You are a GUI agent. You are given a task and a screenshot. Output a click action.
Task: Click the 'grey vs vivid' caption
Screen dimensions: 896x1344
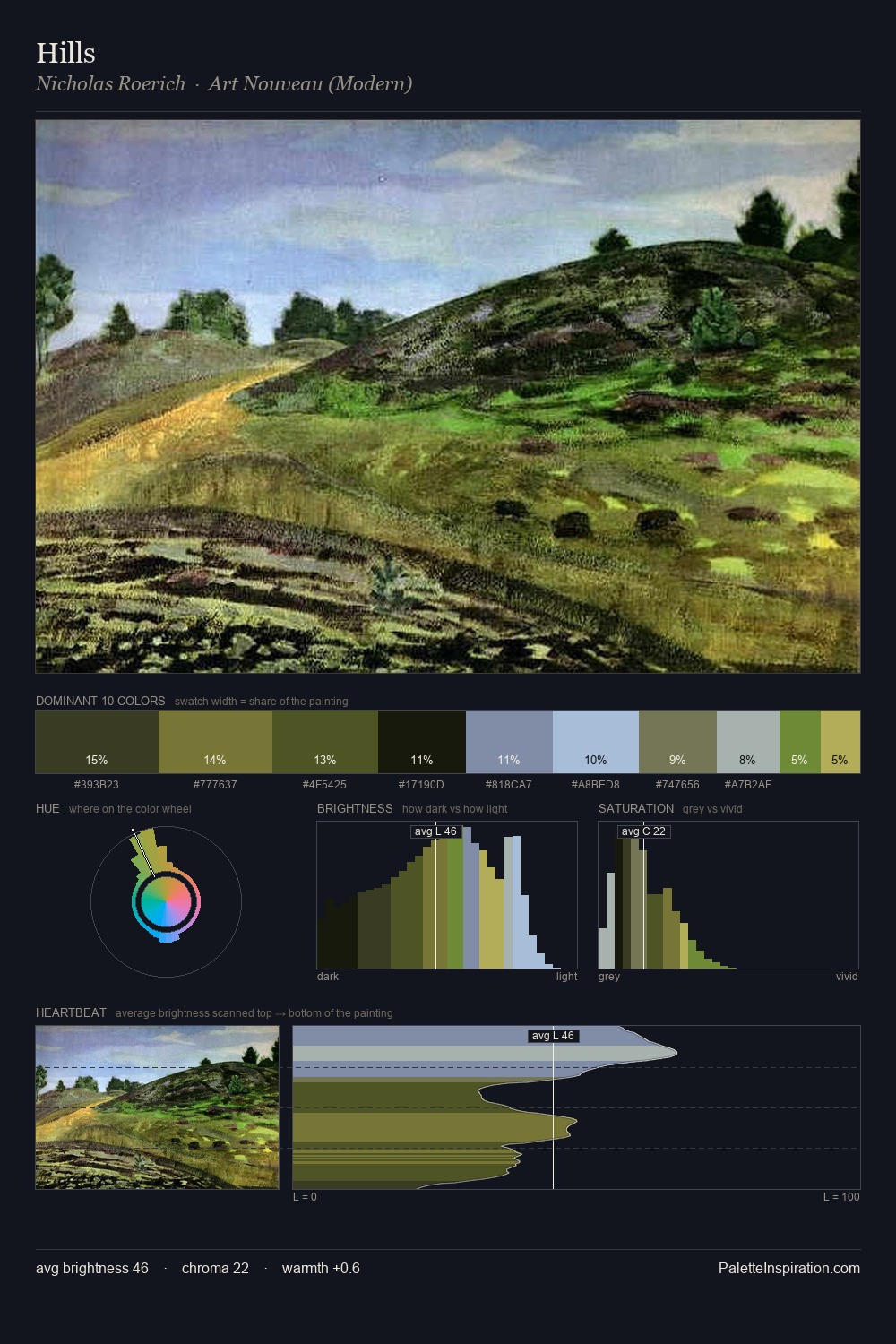coord(712,809)
